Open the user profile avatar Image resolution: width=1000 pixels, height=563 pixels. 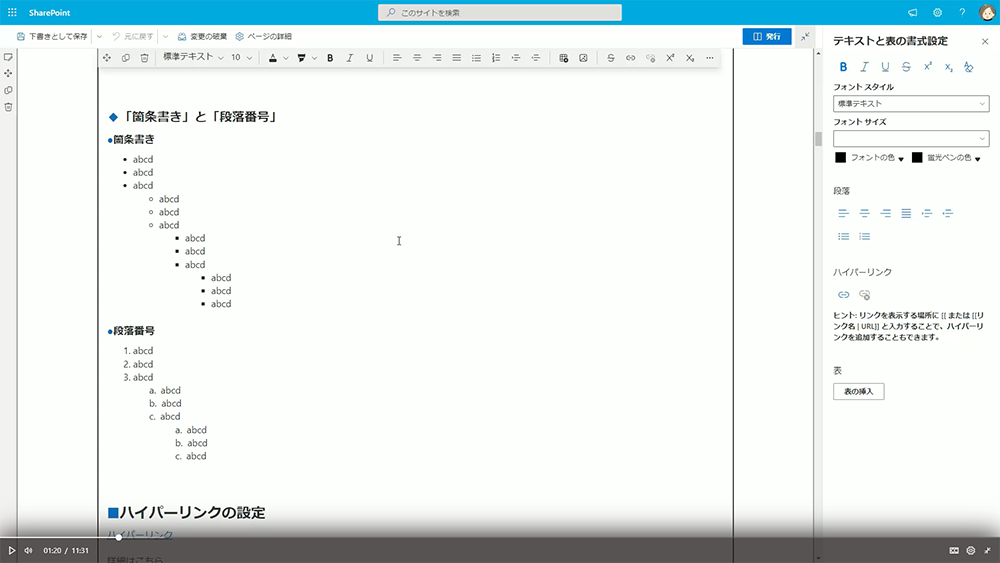[x=987, y=12]
